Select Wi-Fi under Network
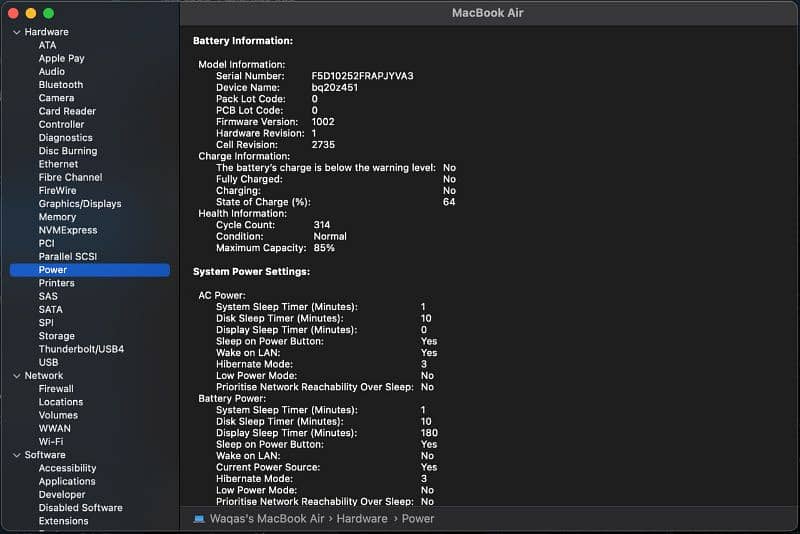This screenshot has width=800, height=534. point(51,441)
